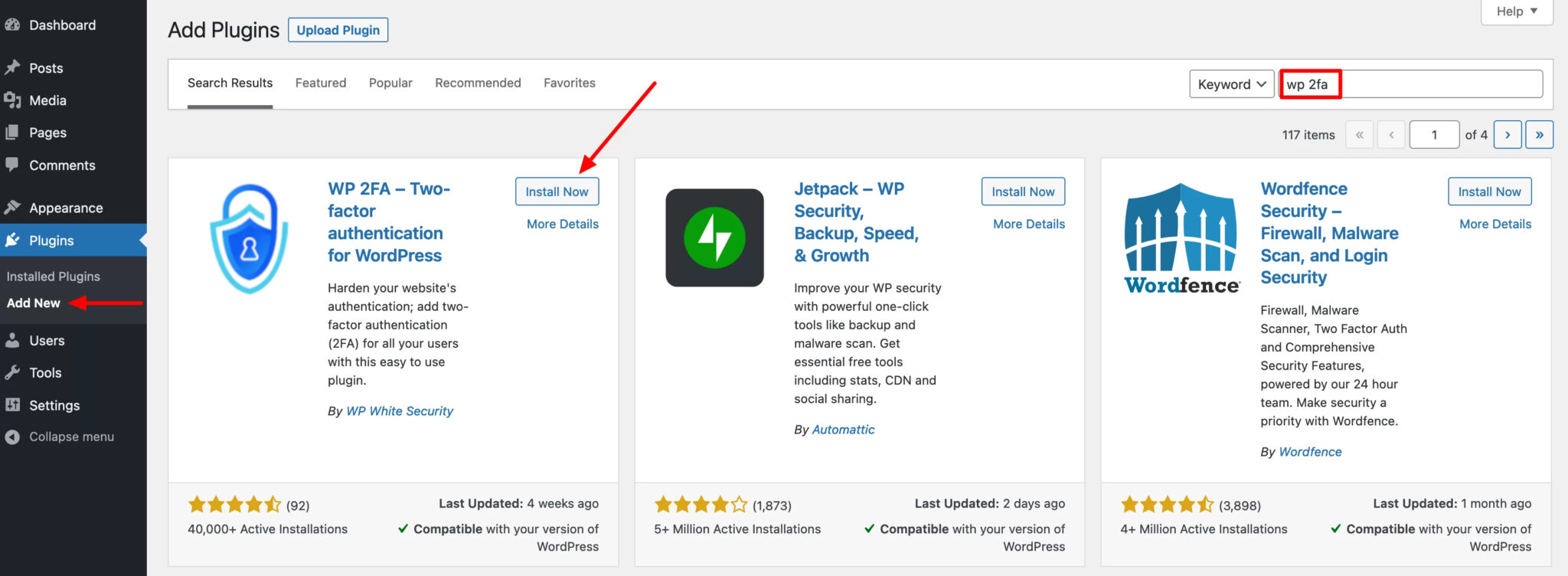
Task: Open Installed Plugins submenu item
Action: (54, 277)
